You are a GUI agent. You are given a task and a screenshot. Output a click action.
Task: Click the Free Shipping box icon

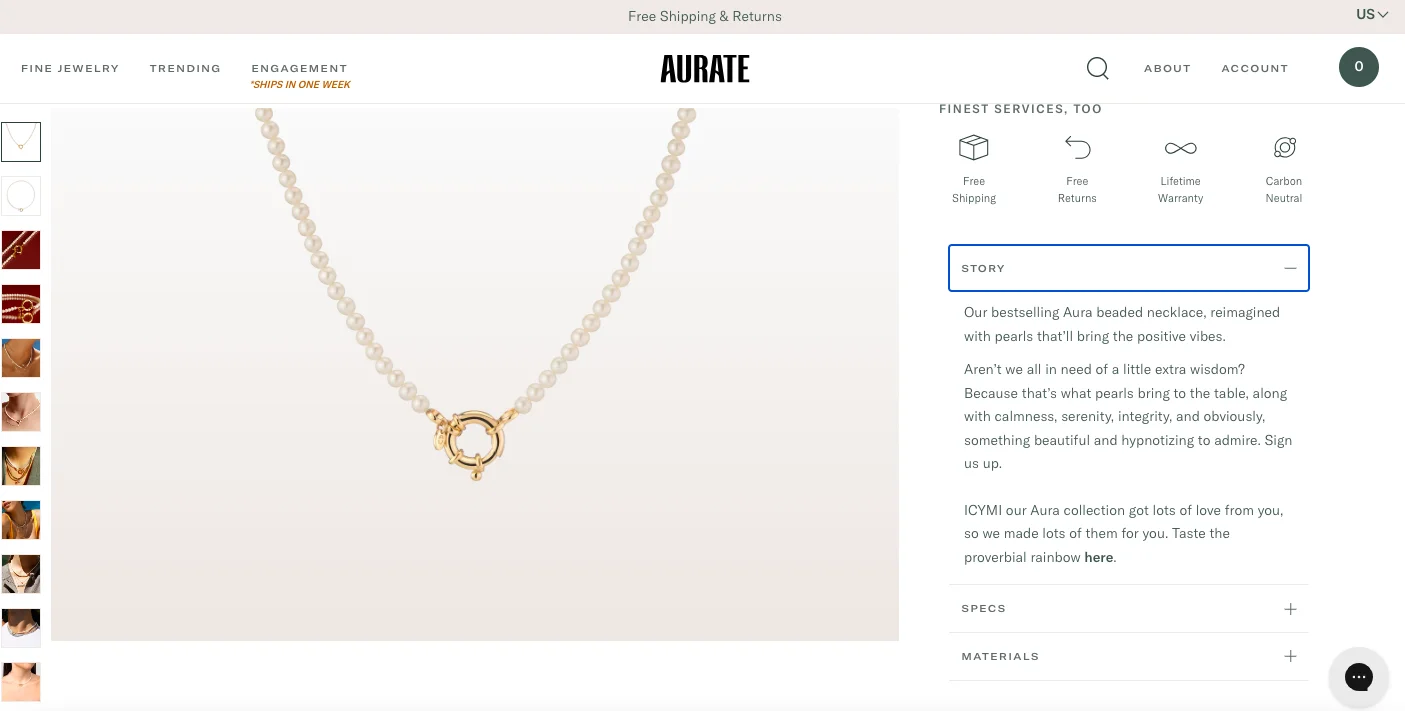tap(973, 147)
